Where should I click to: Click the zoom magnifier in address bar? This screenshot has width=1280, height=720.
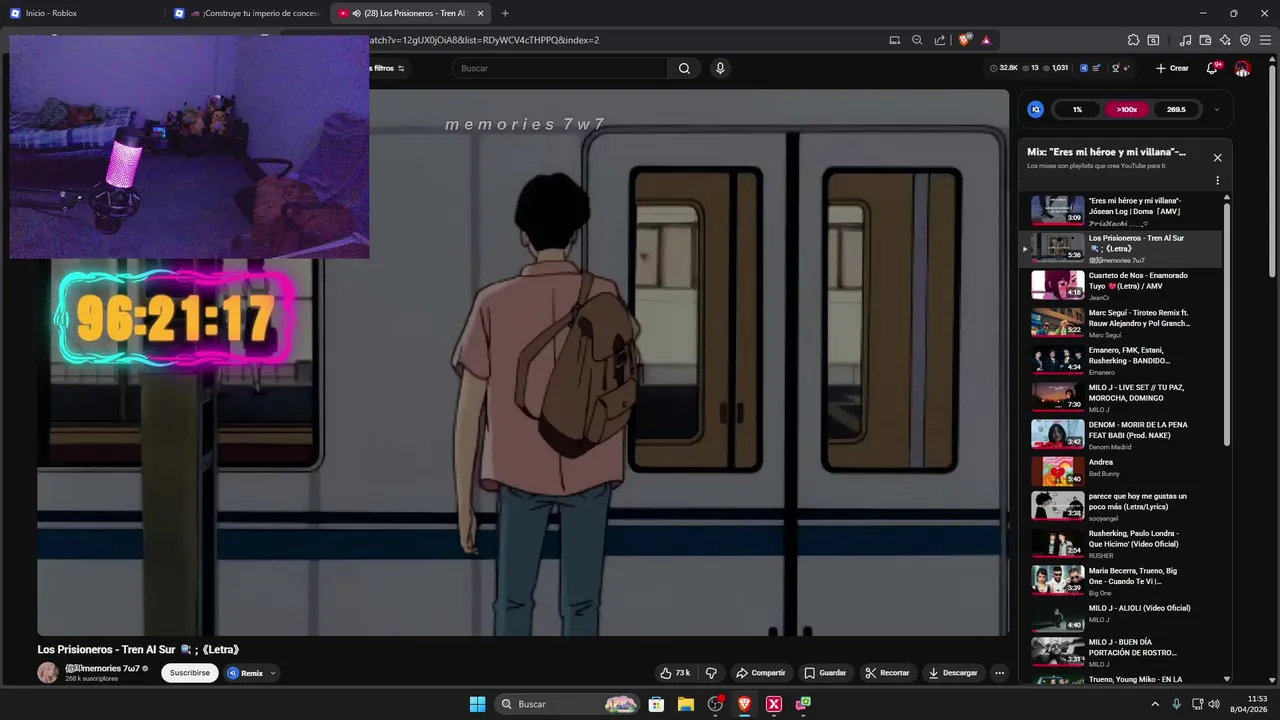point(917,40)
